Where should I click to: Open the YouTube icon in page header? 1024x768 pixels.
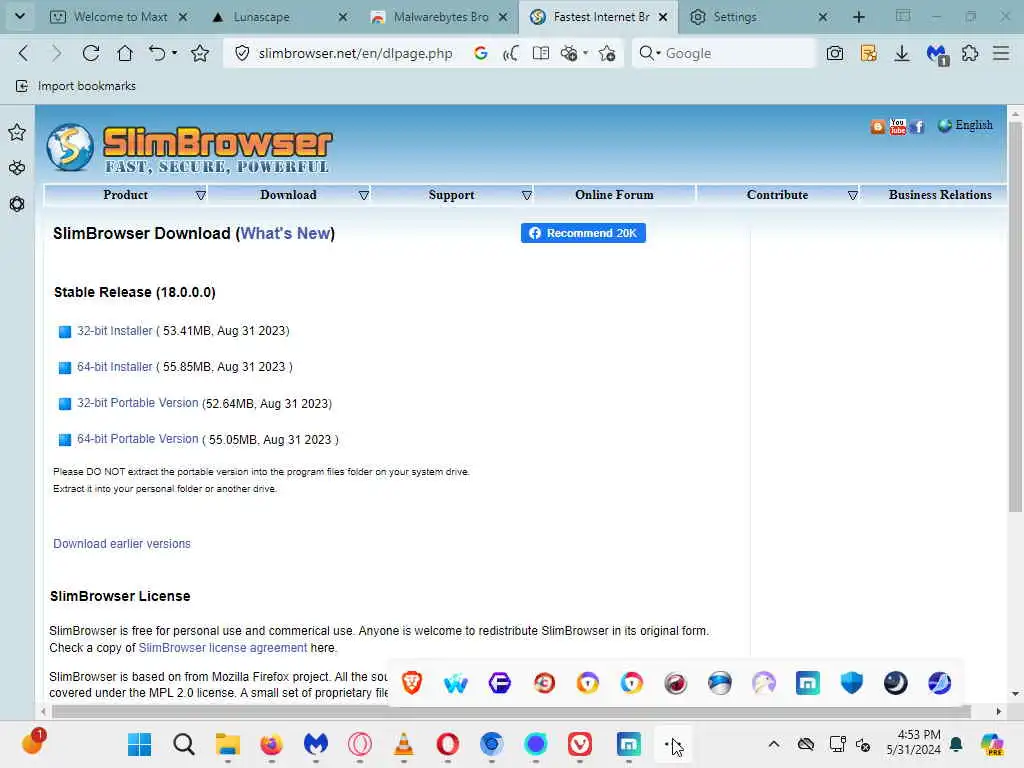pos(898,127)
